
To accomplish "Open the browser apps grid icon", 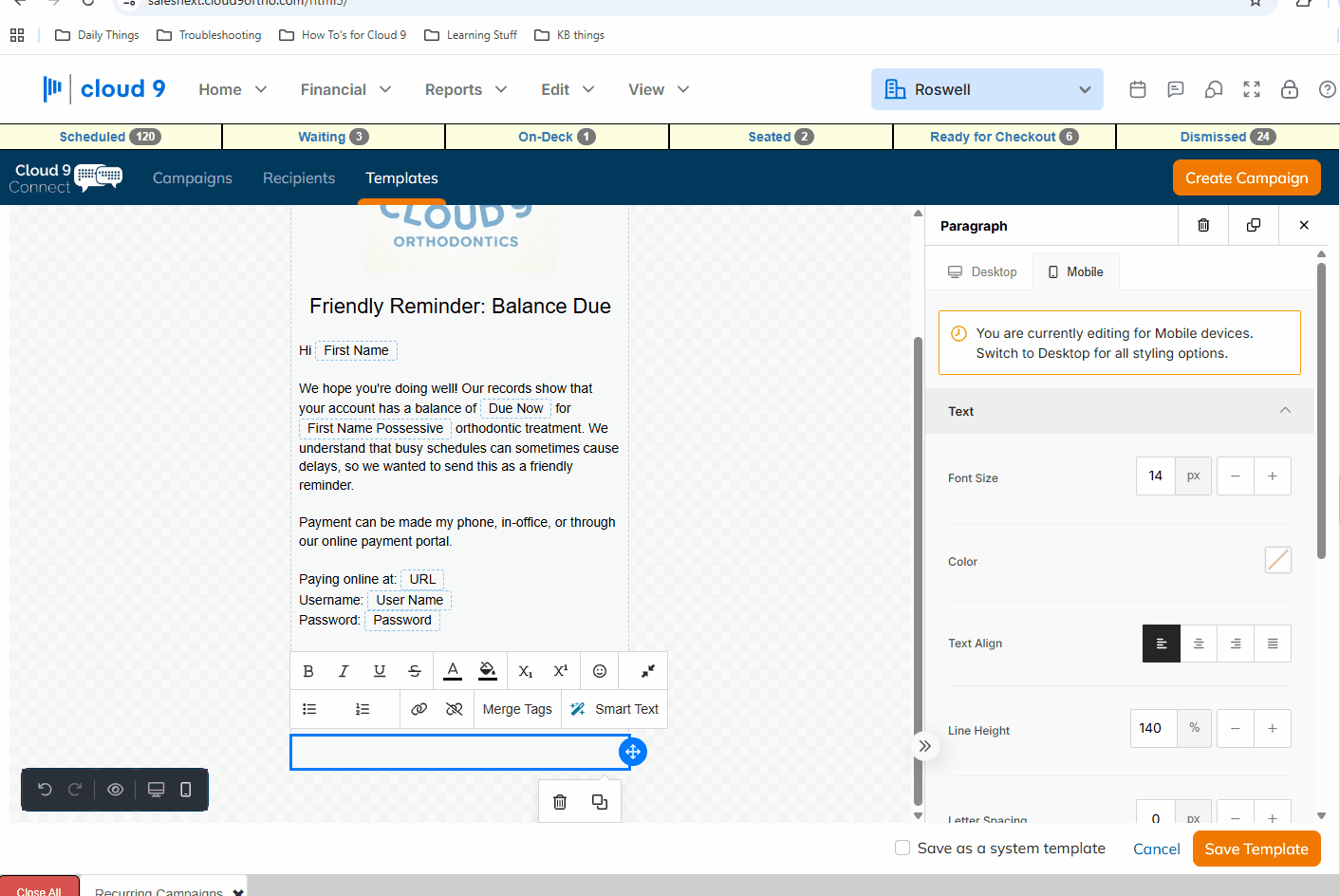I will click(x=17, y=35).
